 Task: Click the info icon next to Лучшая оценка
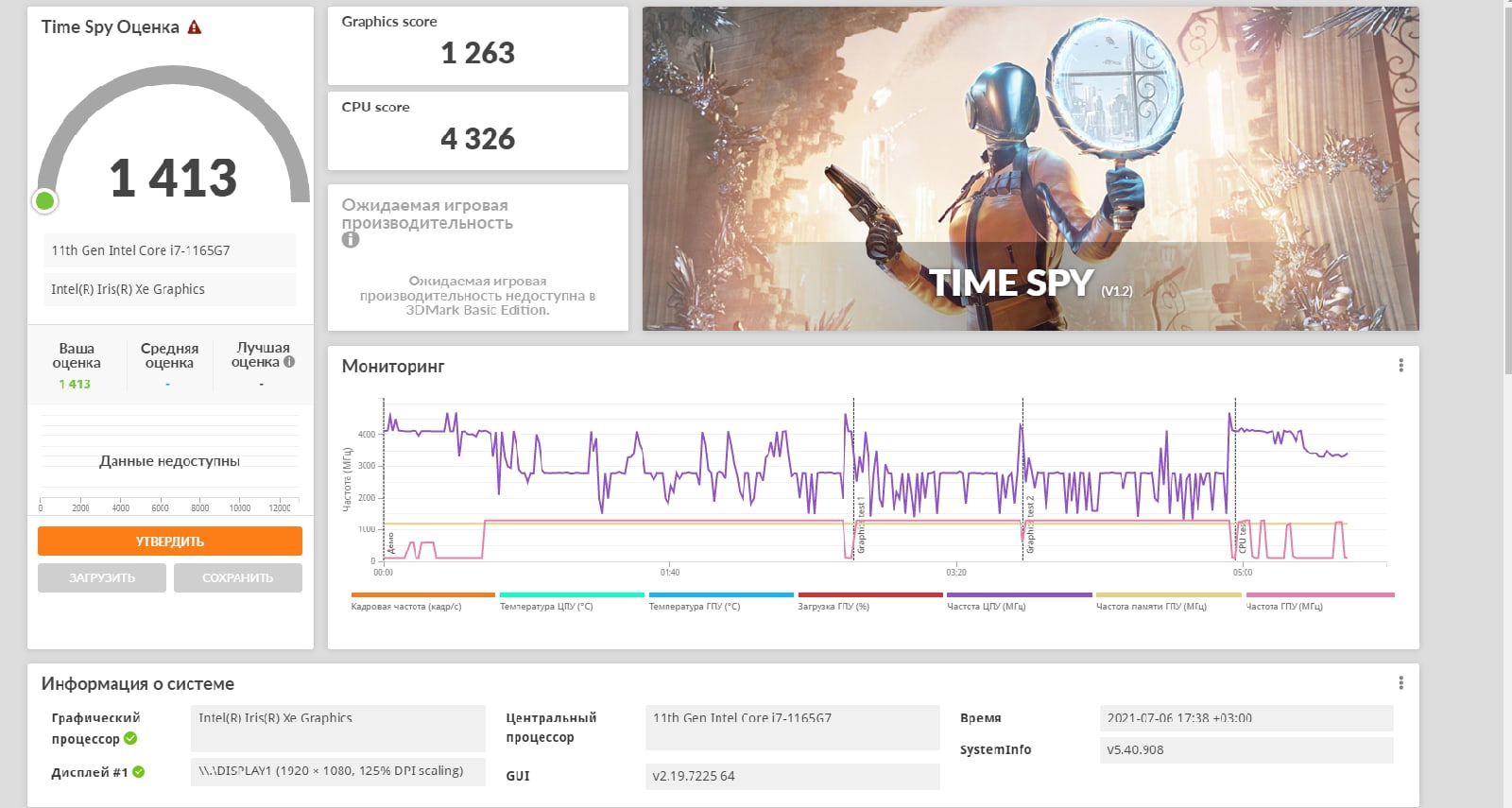tap(289, 361)
